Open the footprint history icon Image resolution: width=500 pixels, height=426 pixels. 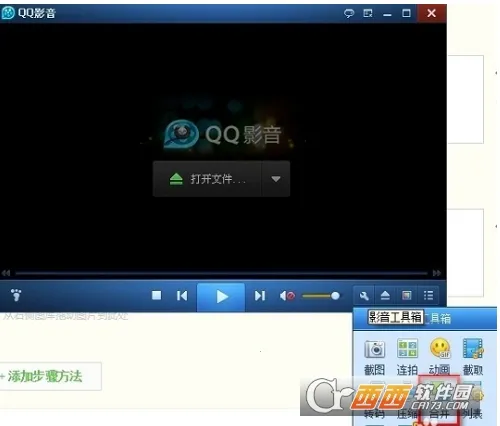16,295
